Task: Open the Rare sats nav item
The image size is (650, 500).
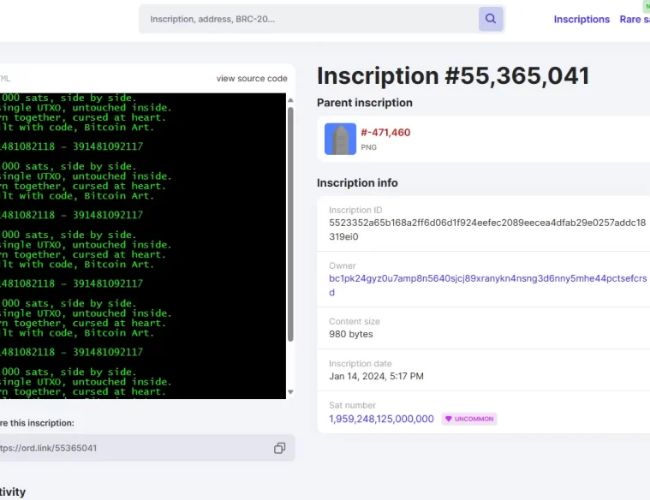Action: click(x=635, y=19)
